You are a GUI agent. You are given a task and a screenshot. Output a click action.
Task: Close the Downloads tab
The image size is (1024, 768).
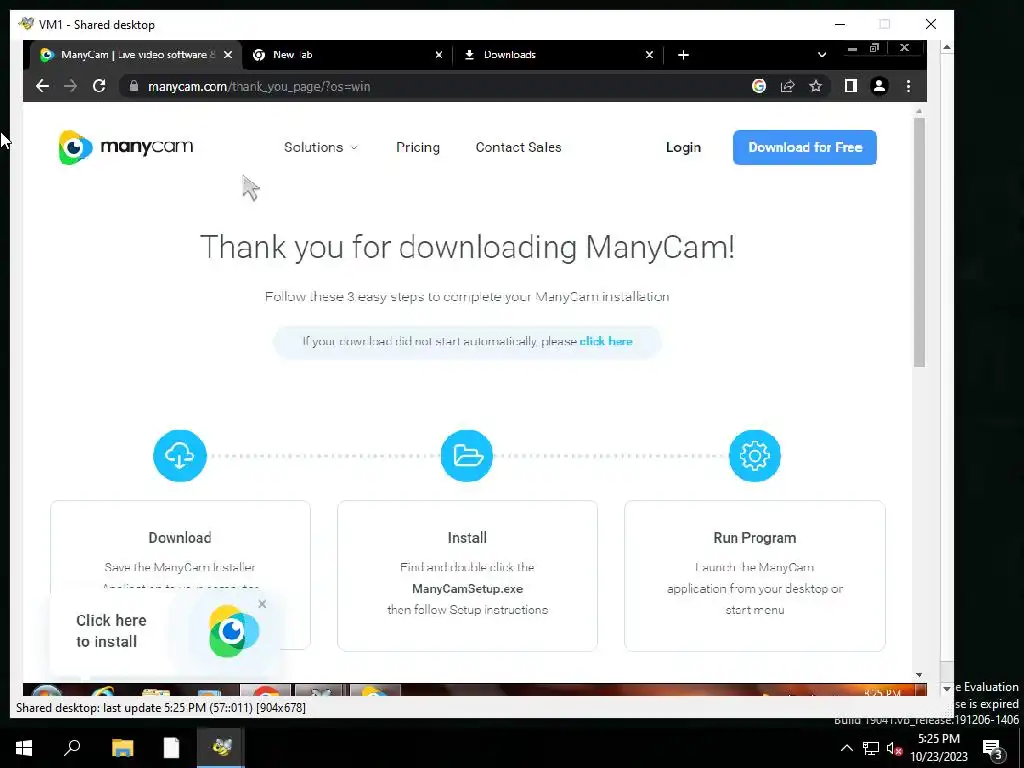click(649, 55)
